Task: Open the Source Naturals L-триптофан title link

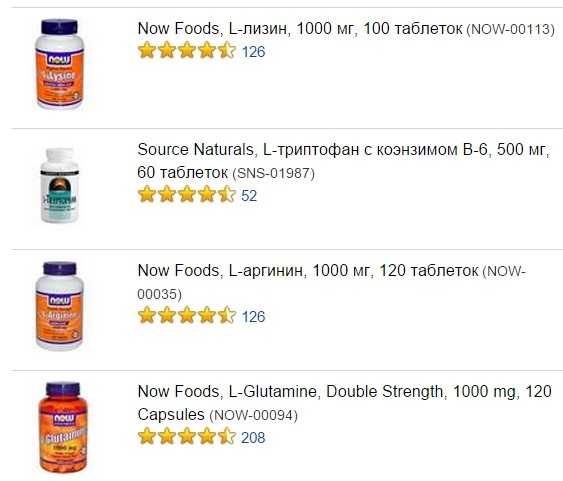Action: pyautogui.click(x=343, y=161)
